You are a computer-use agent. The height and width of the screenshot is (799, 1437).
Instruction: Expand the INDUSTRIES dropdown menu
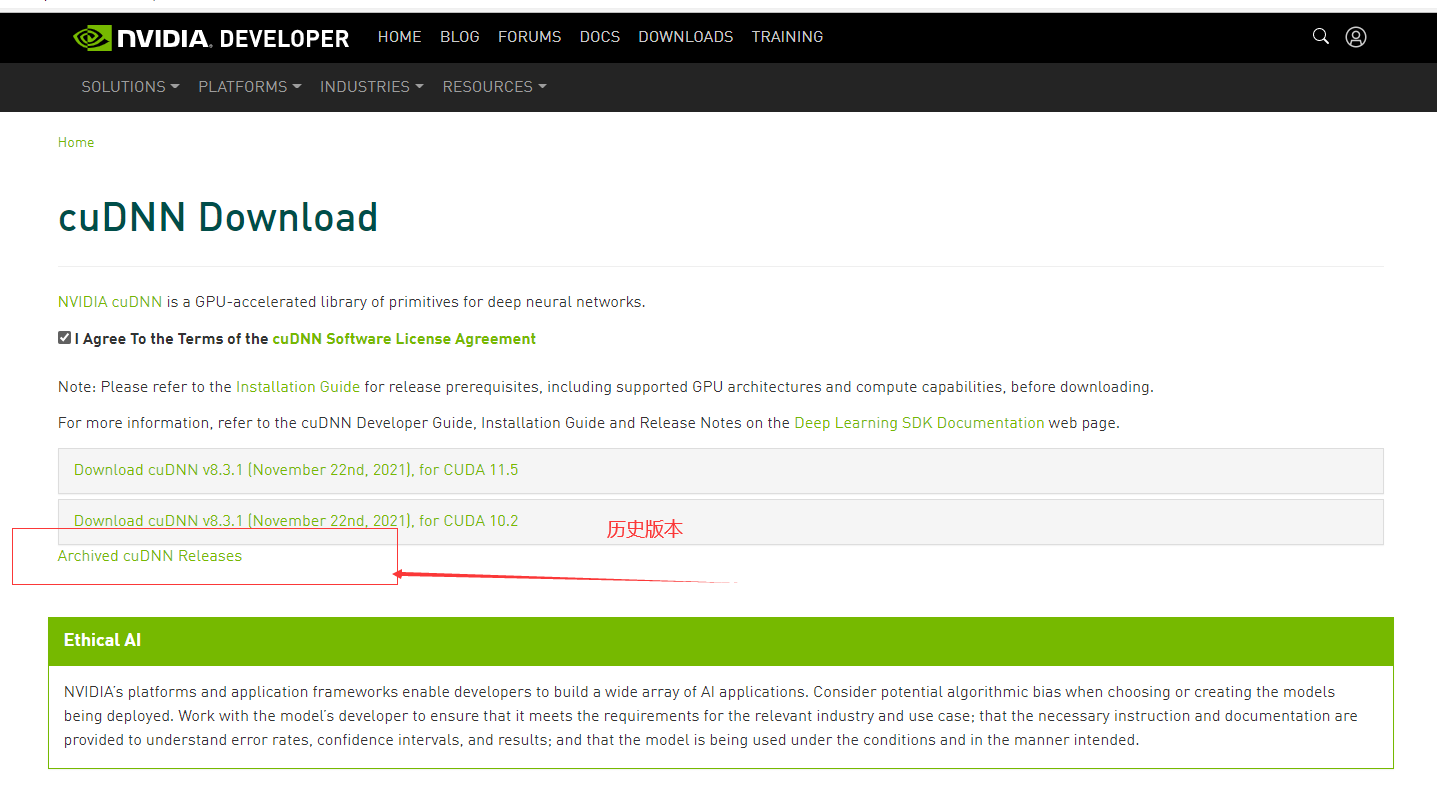pos(372,87)
